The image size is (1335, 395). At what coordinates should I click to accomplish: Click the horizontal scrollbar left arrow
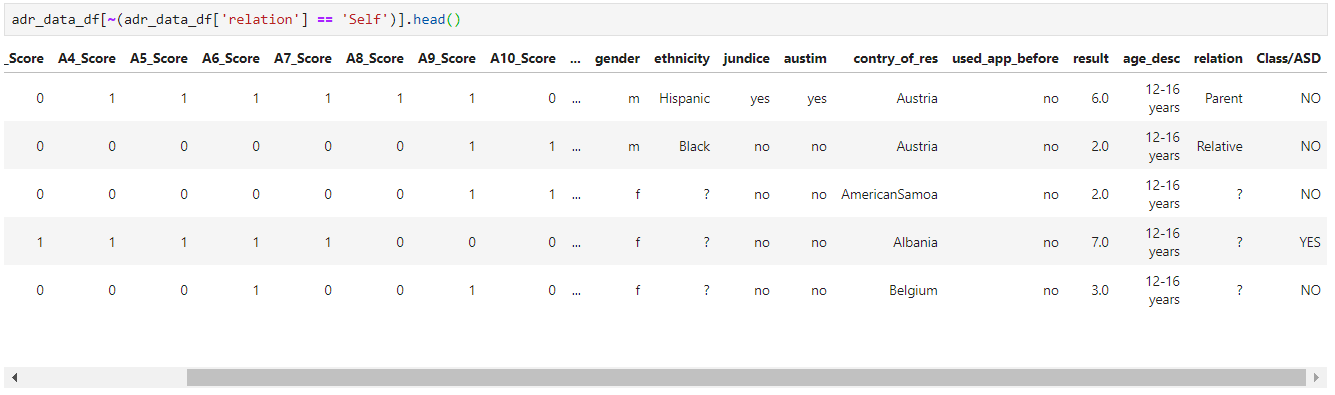[x=14, y=378]
